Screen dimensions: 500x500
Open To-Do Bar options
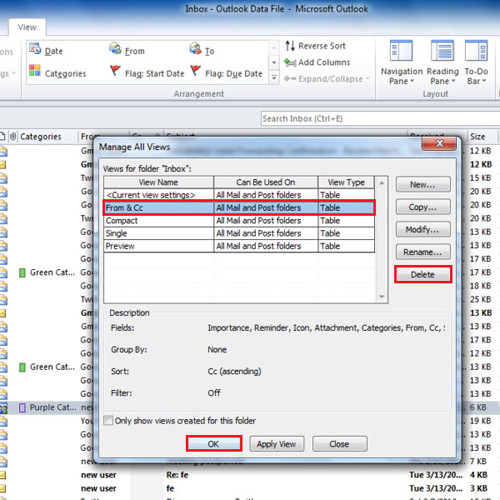(476, 63)
